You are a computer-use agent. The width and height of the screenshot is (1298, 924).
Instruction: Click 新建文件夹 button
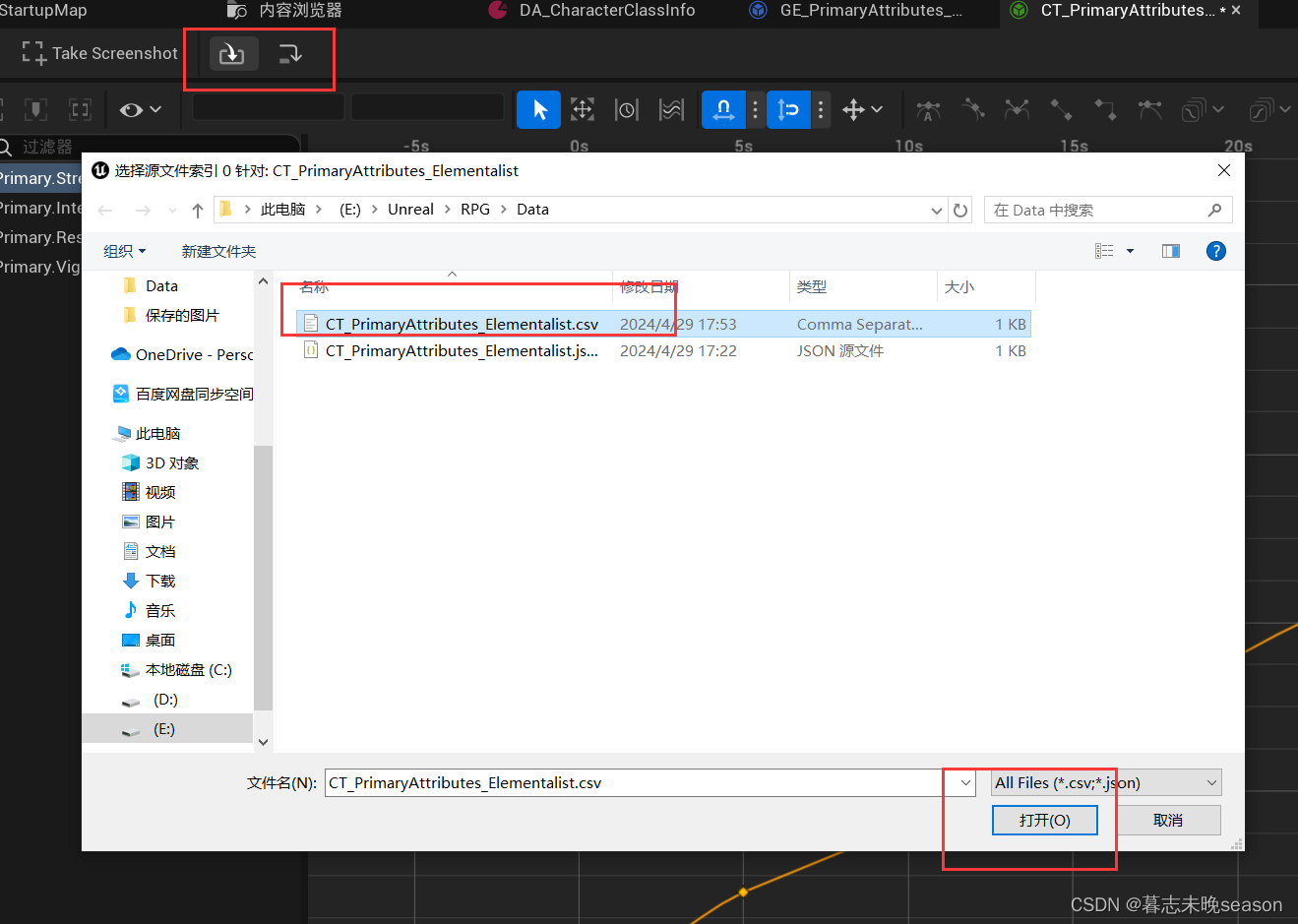point(218,251)
